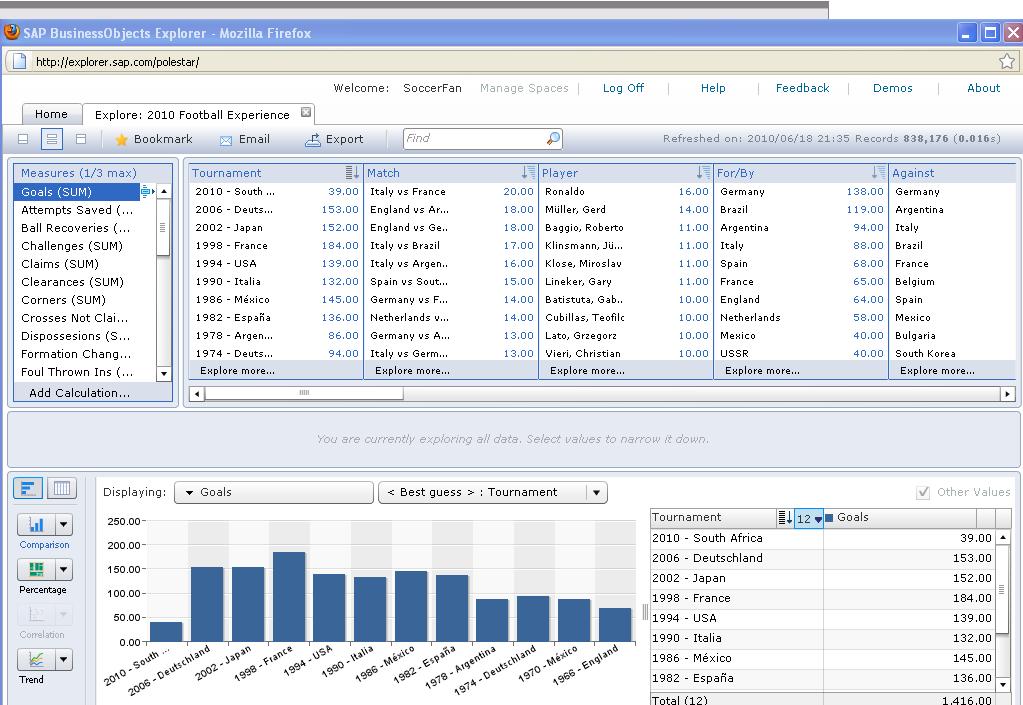
Task: Click the magnifier icon in Find box
Action: tap(553, 138)
